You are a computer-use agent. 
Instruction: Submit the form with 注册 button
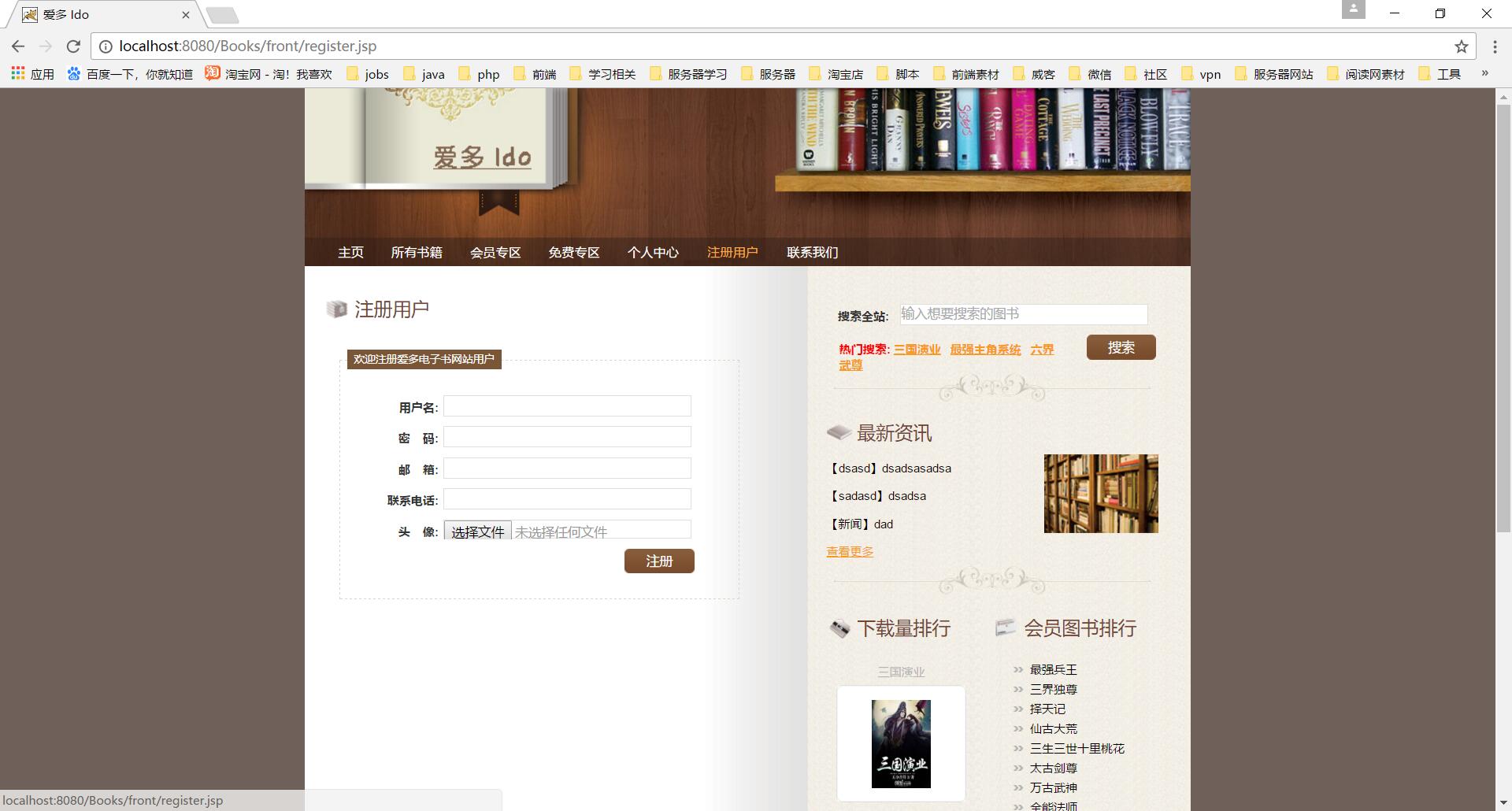[x=659, y=561]
